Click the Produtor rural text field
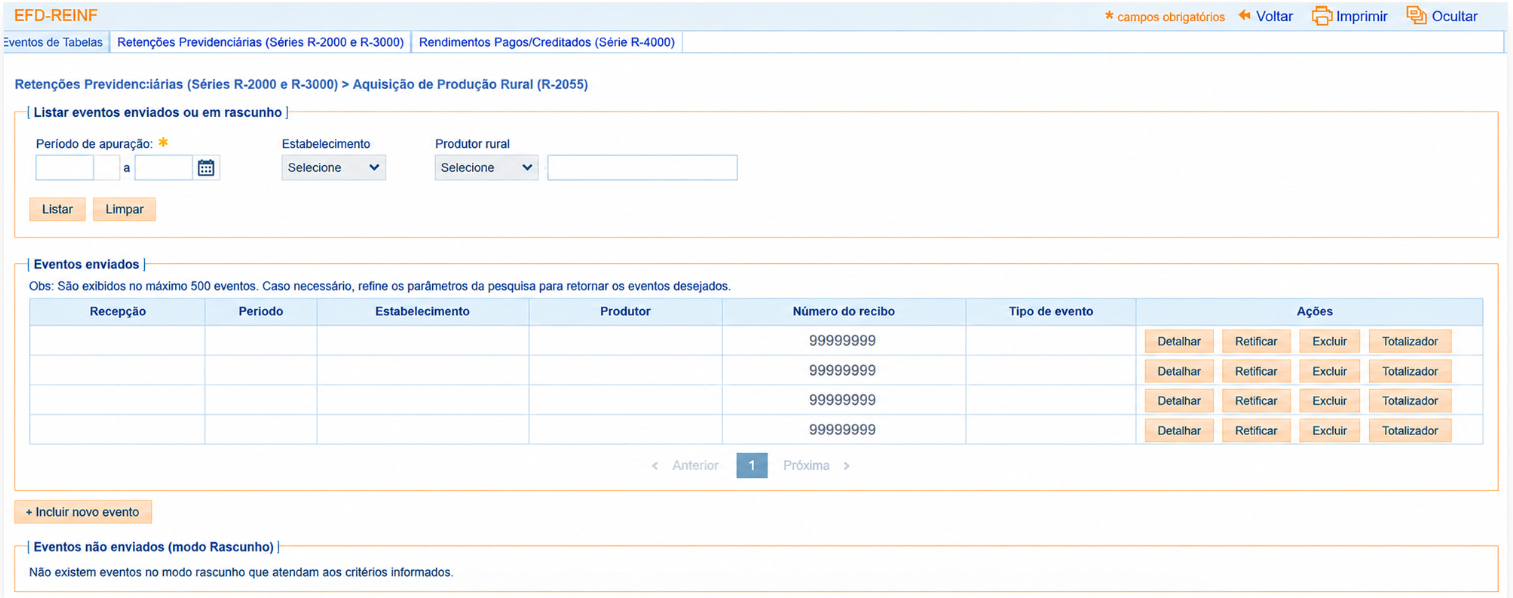The width and height of the screenshot is (1513, 598). point(642,168)
